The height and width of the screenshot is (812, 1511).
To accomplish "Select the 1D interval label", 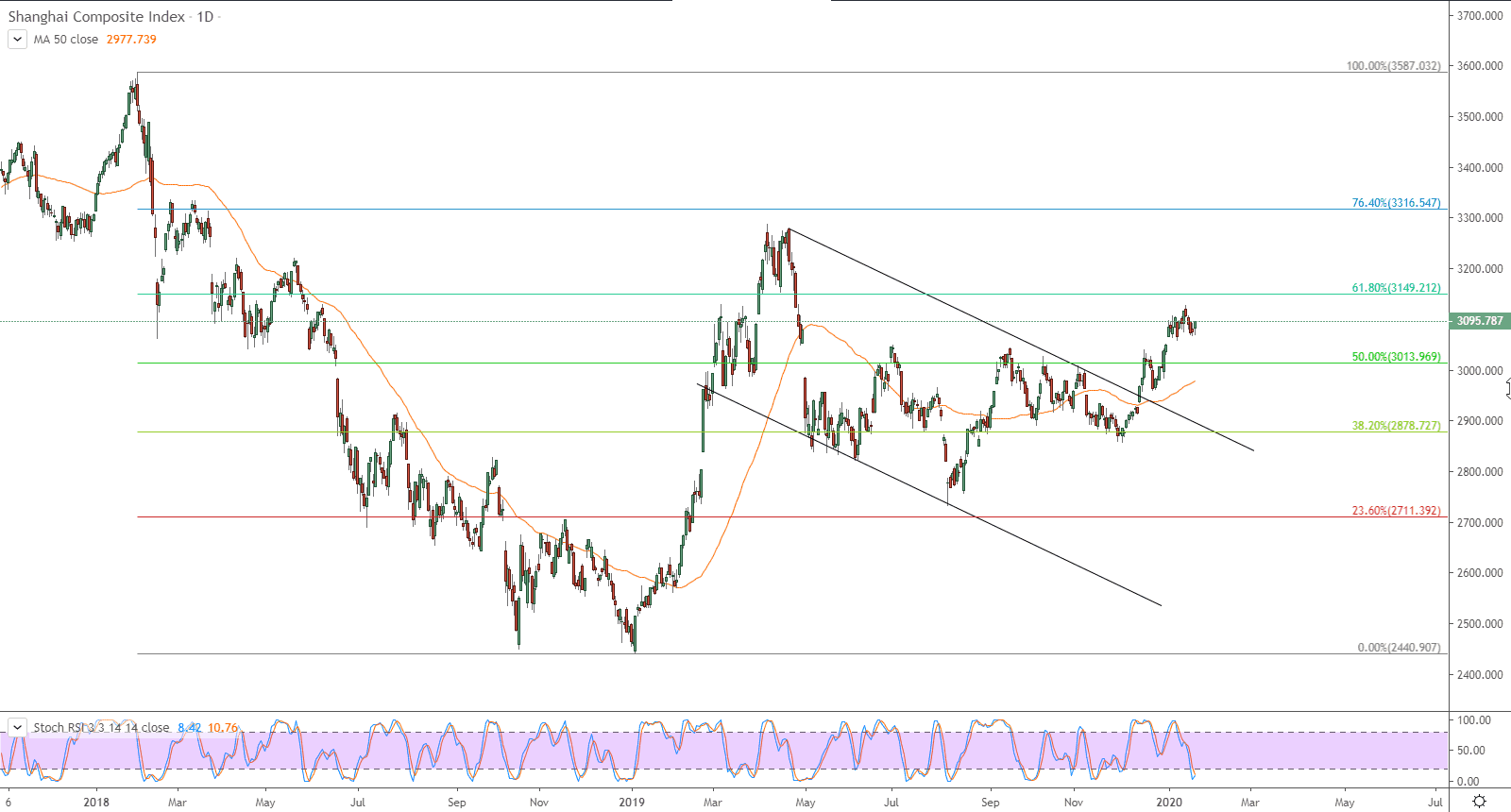I will click(205, 17).
